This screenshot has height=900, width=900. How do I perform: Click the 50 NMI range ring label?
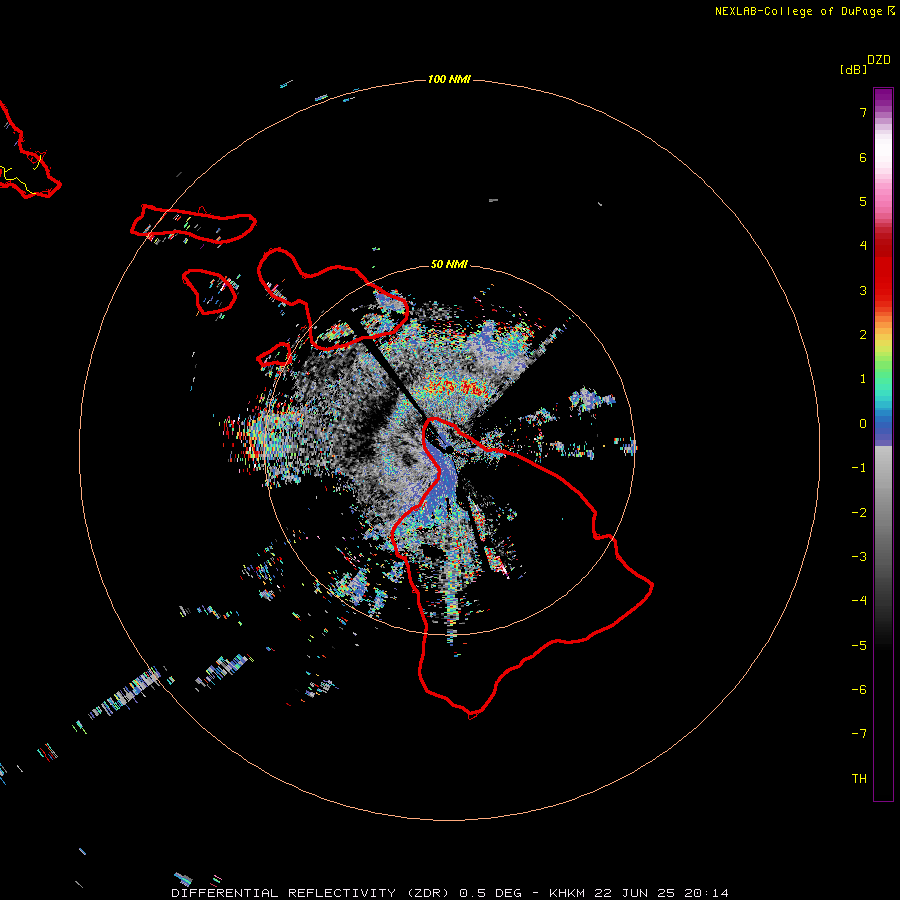click(449, 264)
